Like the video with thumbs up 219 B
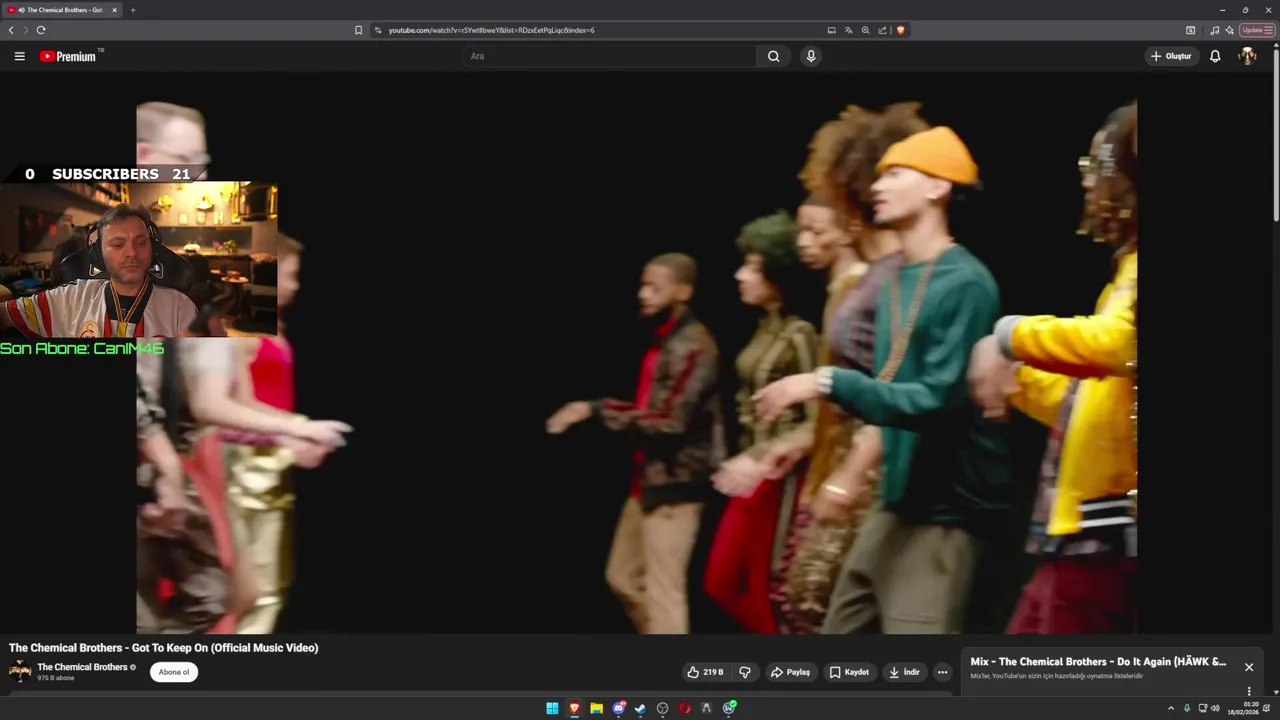Image resolution: width=1280 pixels, height=720 pixels. point(705,672)
